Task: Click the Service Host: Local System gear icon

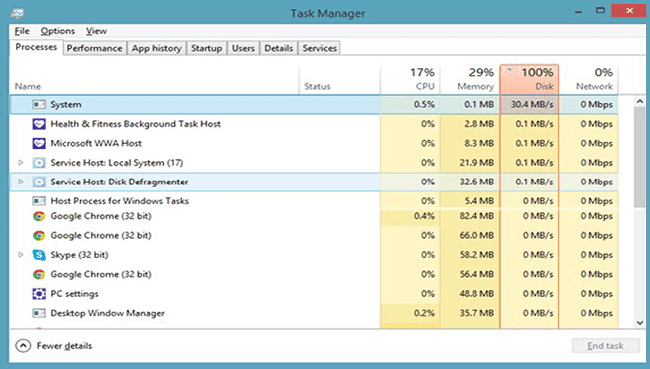Action: point(39,163)
